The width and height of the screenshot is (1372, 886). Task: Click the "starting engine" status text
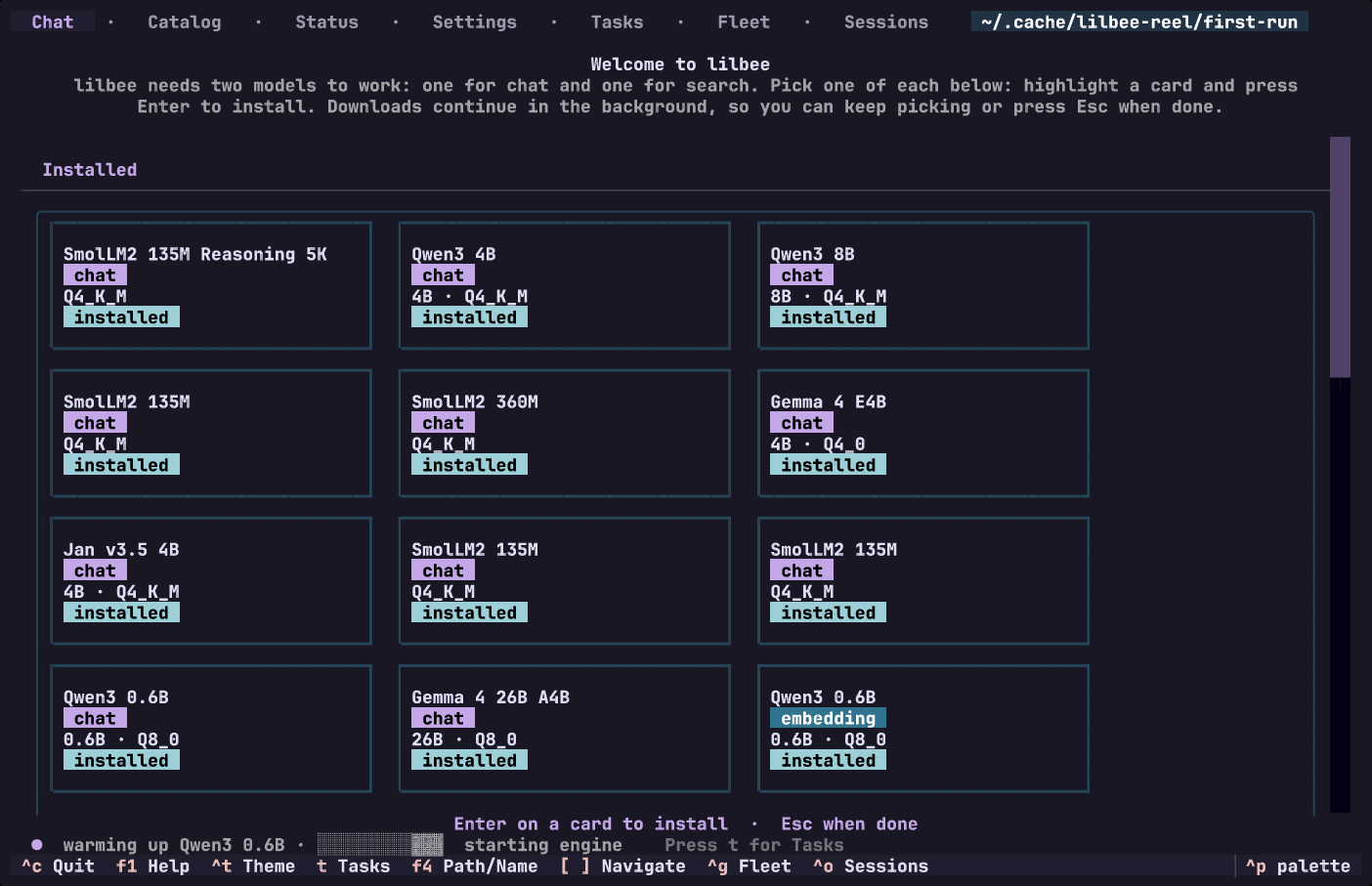(x=543, y=845)
